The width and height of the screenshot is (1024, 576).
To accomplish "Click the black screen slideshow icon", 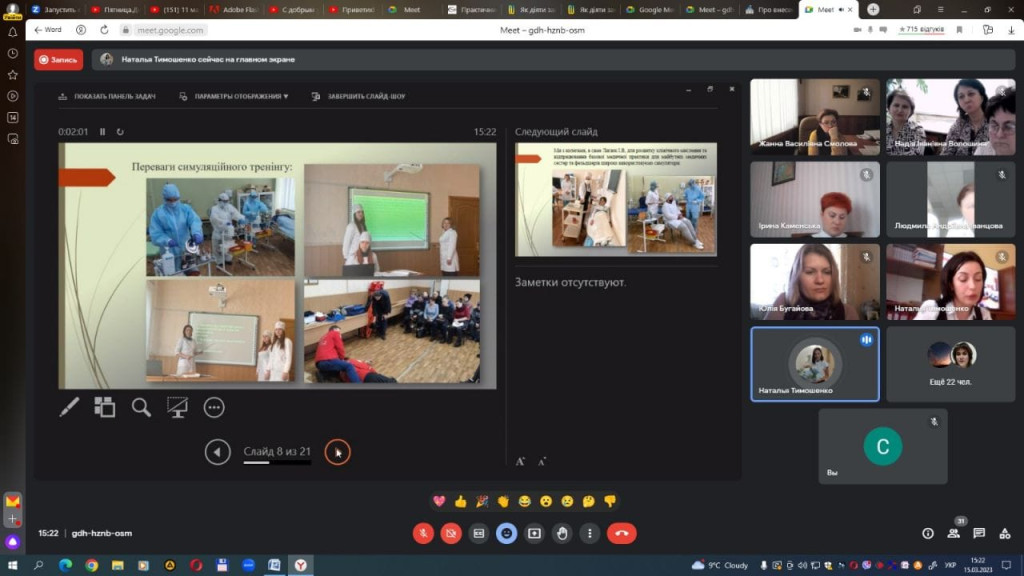I will coord(177,407).
